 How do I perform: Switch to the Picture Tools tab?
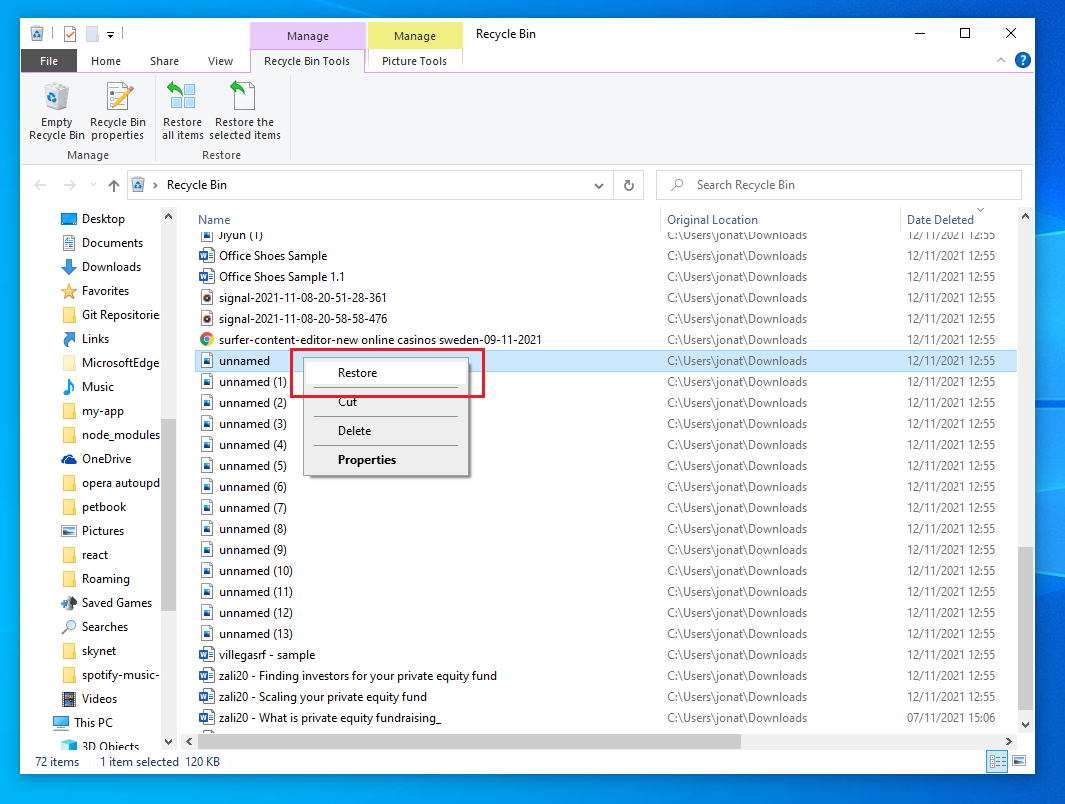click(x=414, y=61)
